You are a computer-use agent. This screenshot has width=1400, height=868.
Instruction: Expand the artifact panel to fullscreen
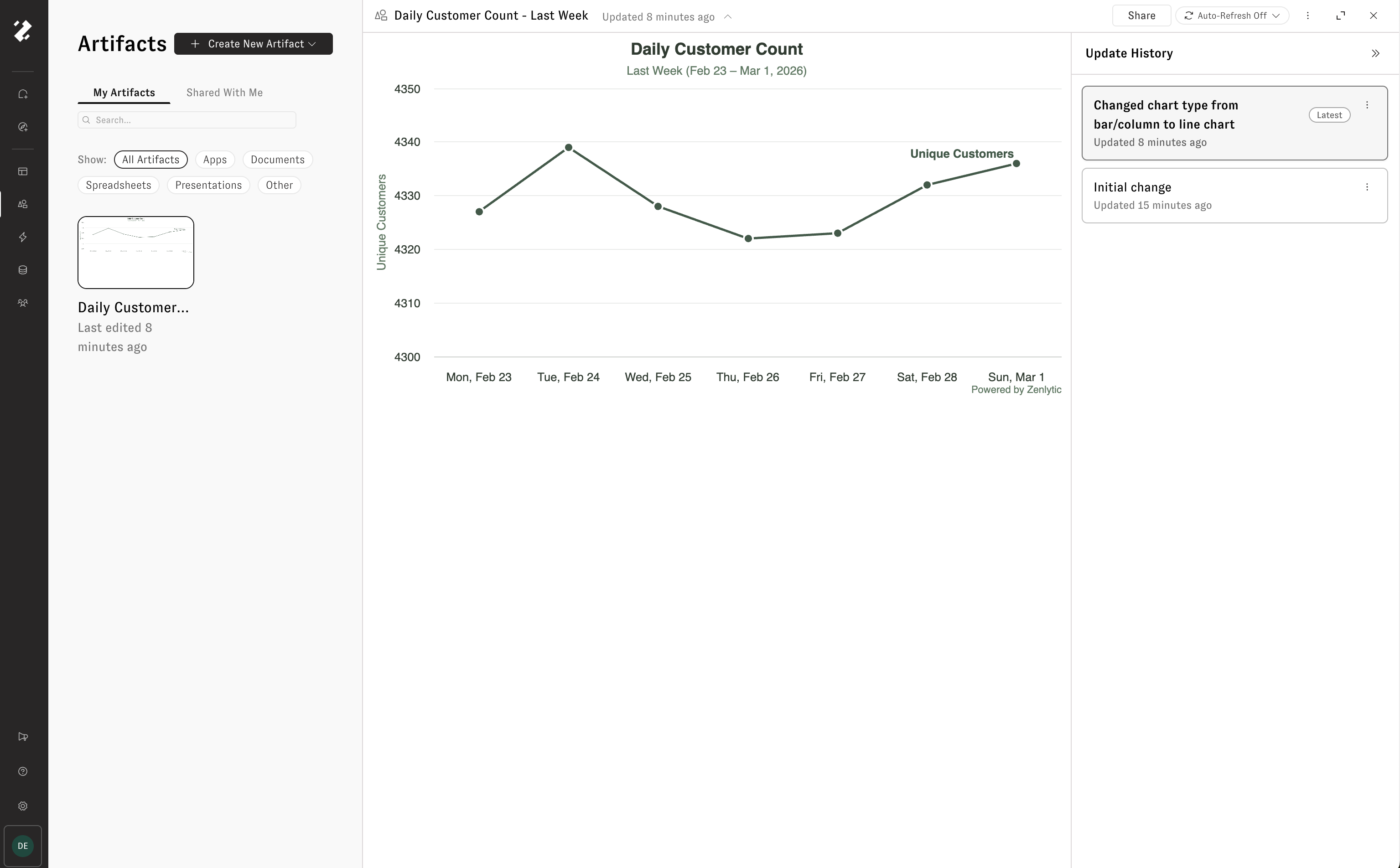tap(1340, 15)
